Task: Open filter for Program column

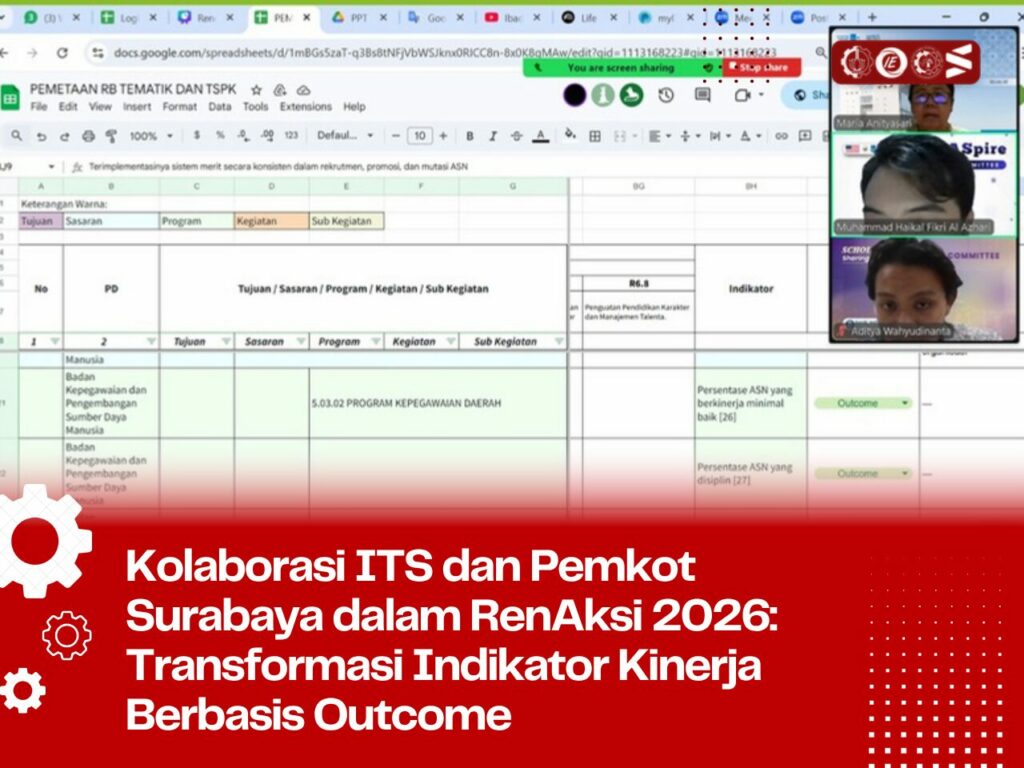Action: point(376,342)
